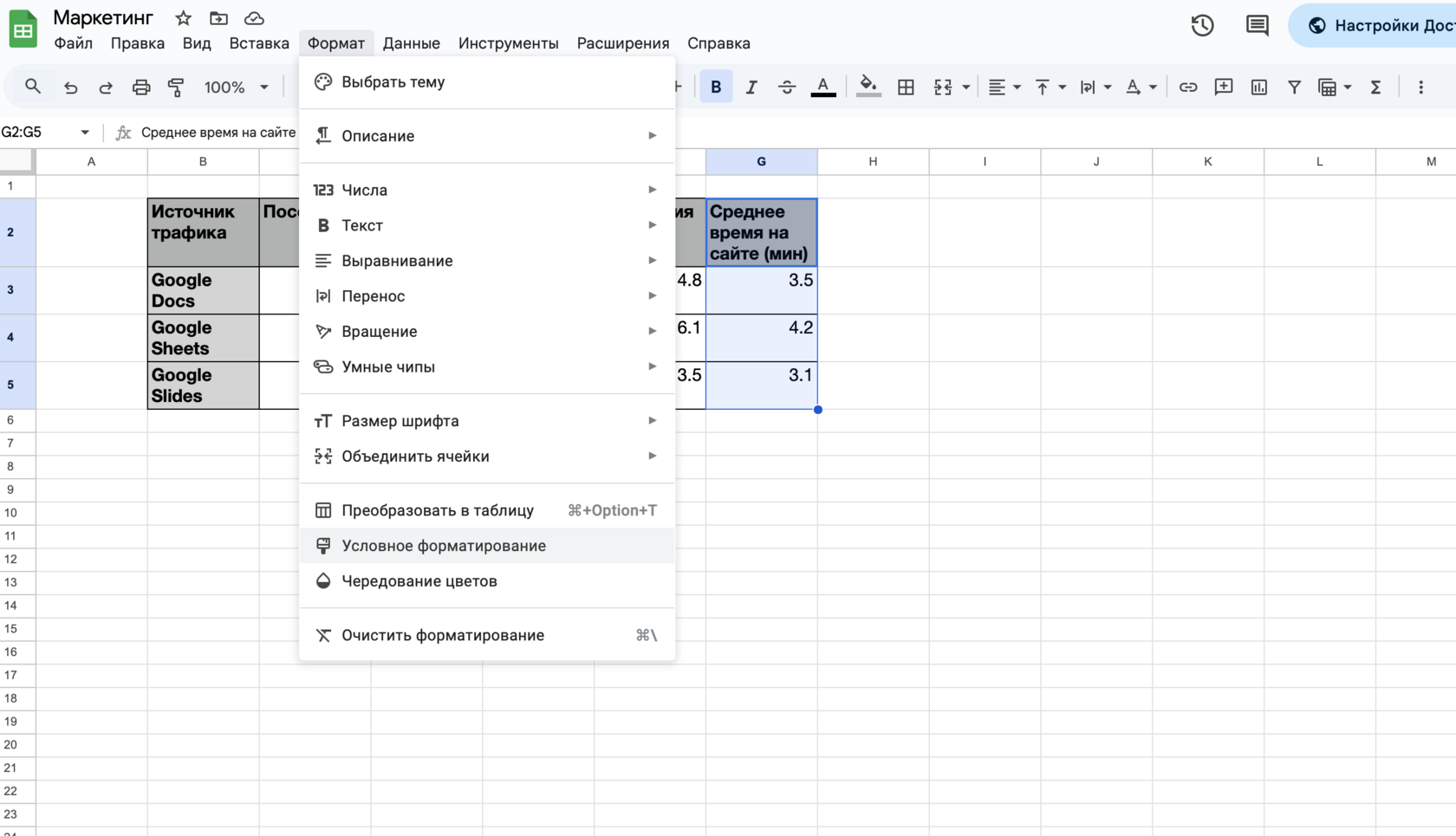The height and width of the screenshot is (836, 1456).
Task: Open the Google Sheets home icon
Action: pos(23,29)
